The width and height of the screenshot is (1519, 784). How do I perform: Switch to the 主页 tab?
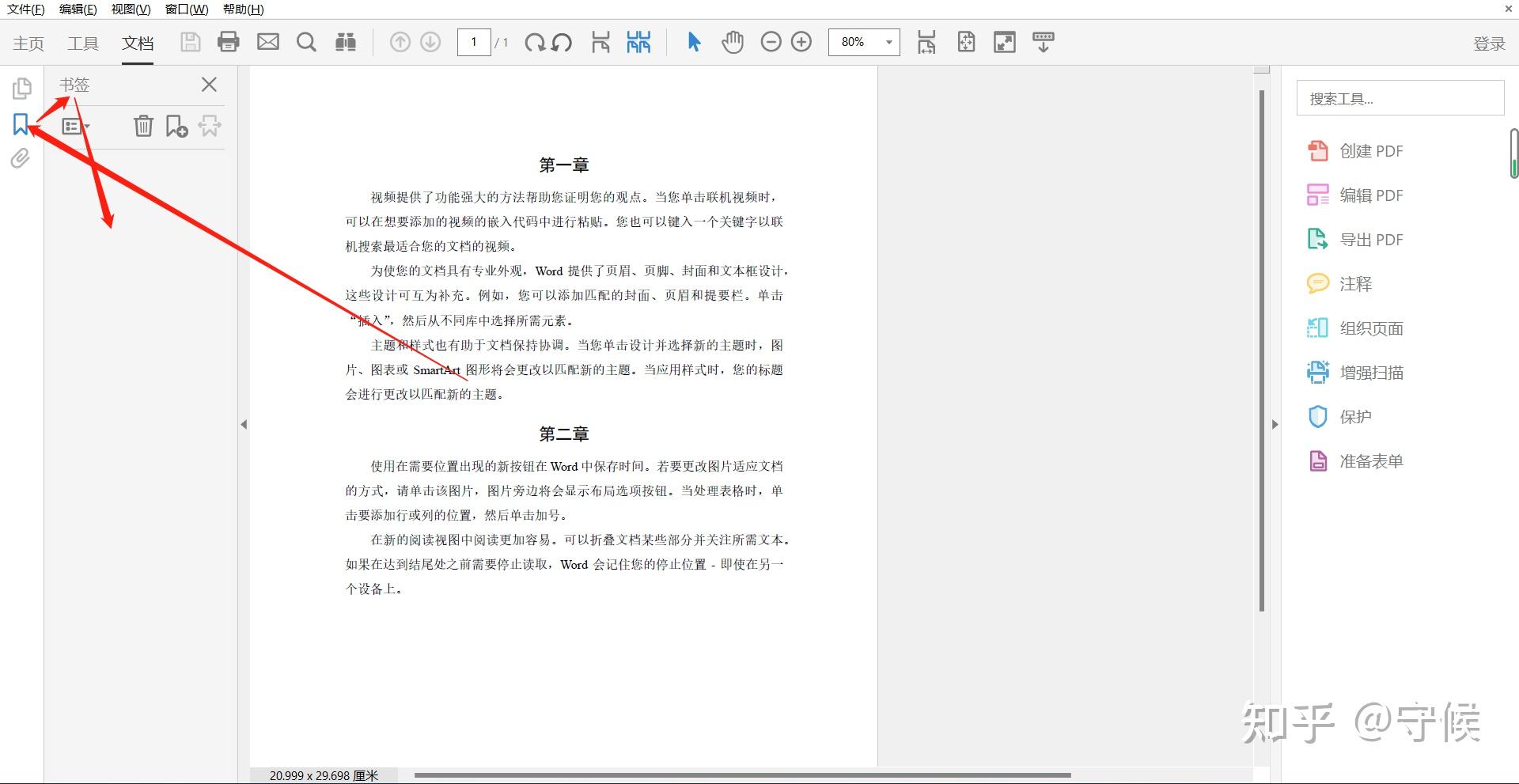click(28, 44)
